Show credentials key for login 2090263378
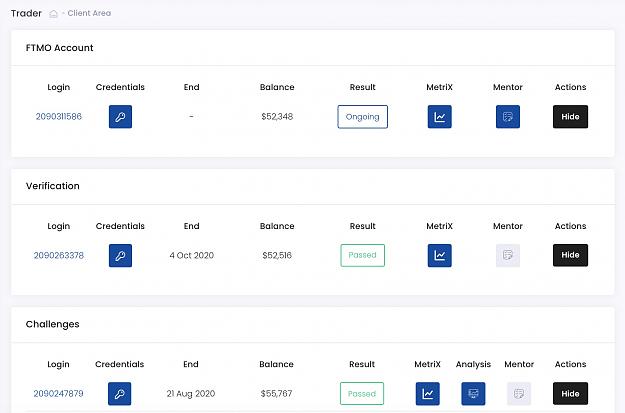Image resolution: width=625 pixels, height=413 pixels. [120, 256]
